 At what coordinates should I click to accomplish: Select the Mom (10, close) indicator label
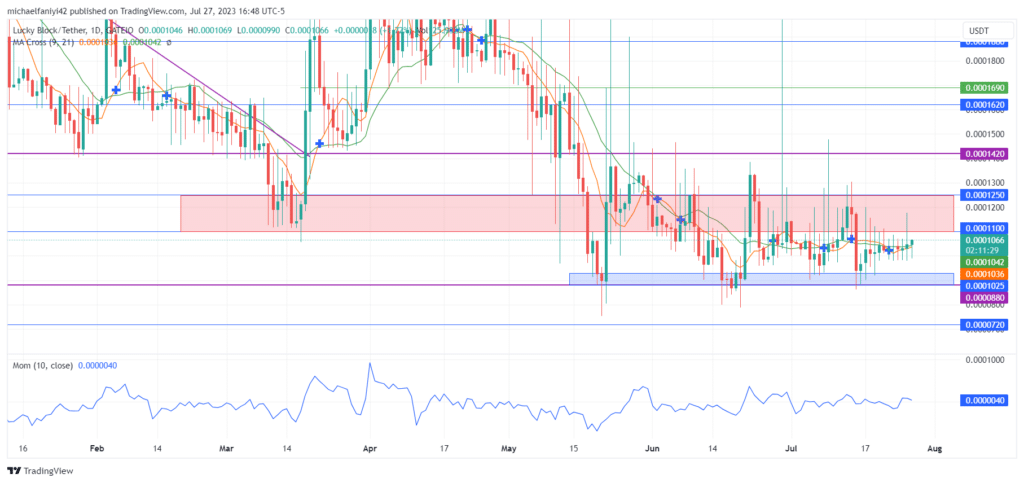[x=43, y=366]
